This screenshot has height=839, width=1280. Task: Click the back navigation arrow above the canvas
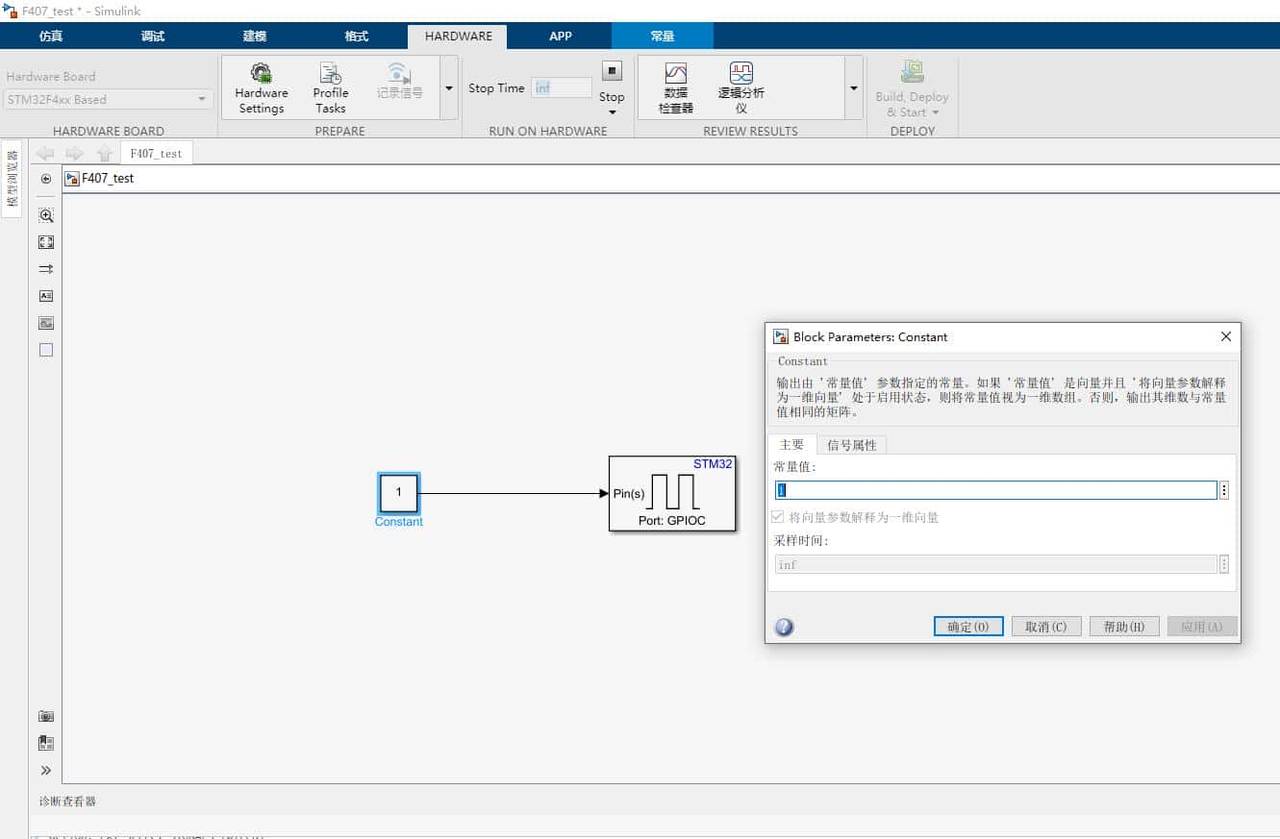pyautogui.click(x=45, y=153)
